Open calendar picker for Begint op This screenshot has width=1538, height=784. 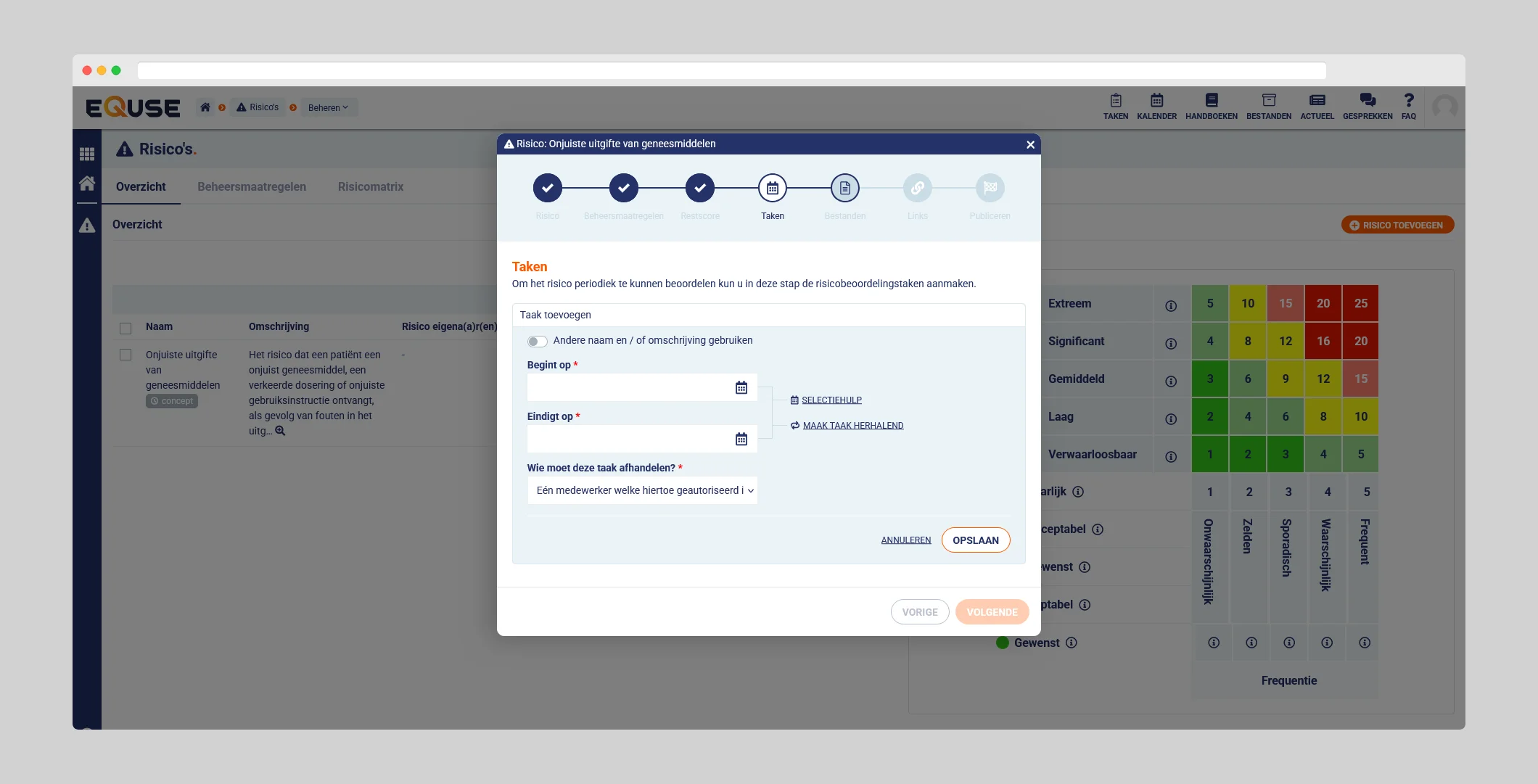pos(741,388)
